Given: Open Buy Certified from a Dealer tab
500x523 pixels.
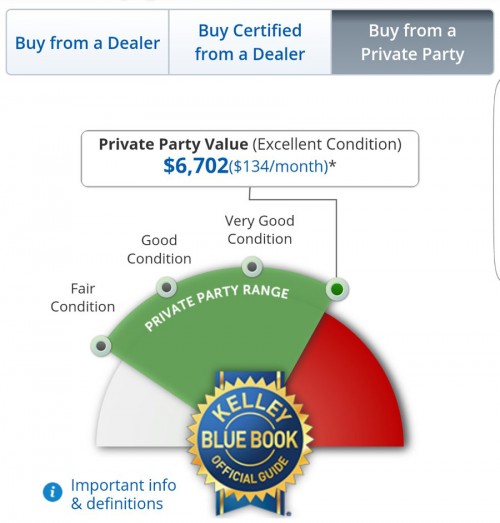Looking at the screenshot, I should pos(250,42).
